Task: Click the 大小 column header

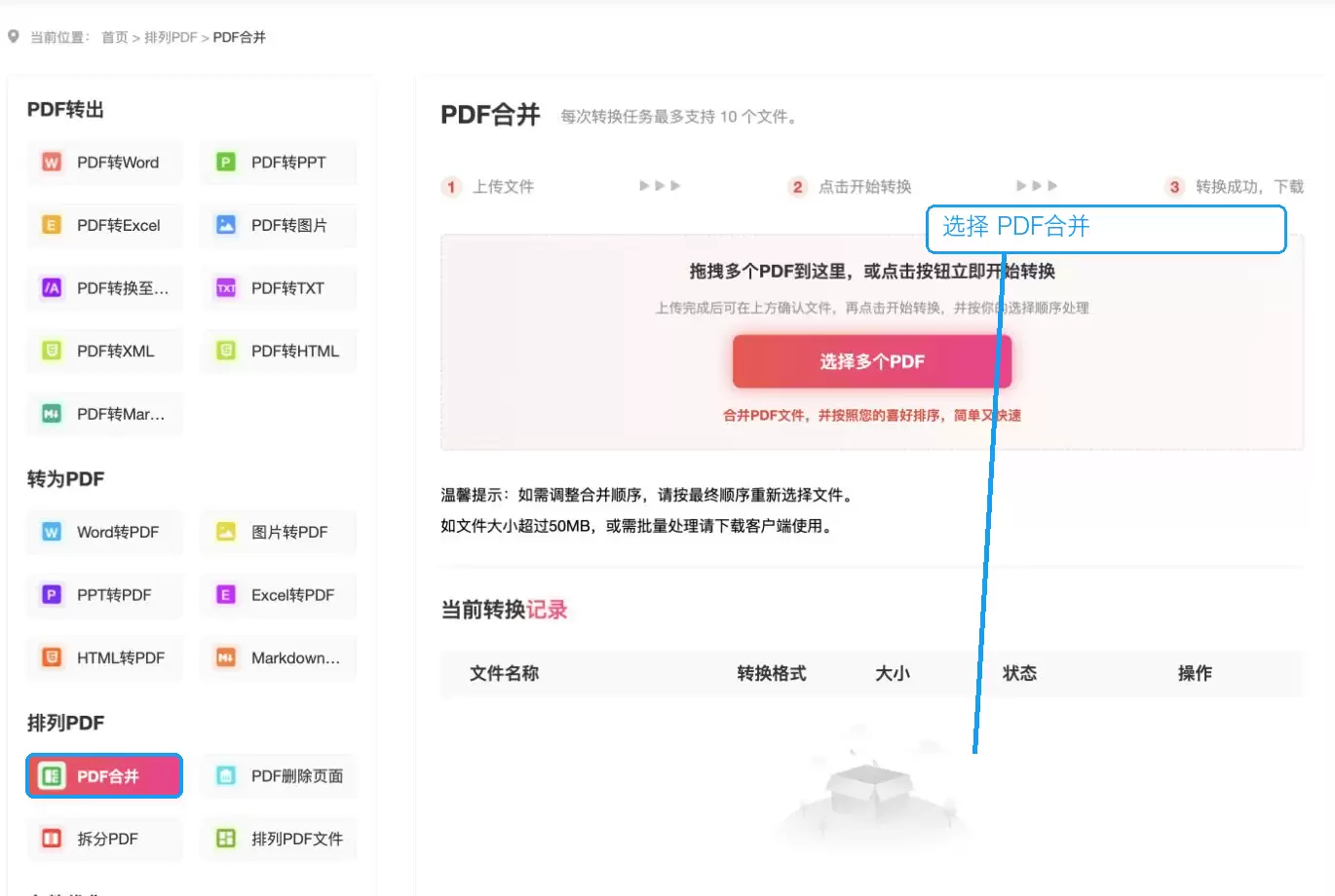Action: pos(893,673)
